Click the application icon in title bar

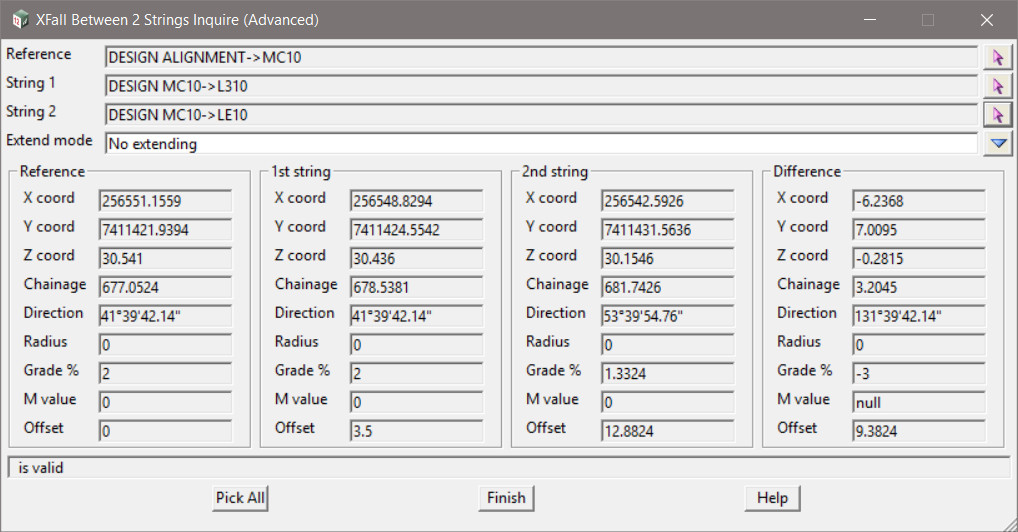click(20, 19)
